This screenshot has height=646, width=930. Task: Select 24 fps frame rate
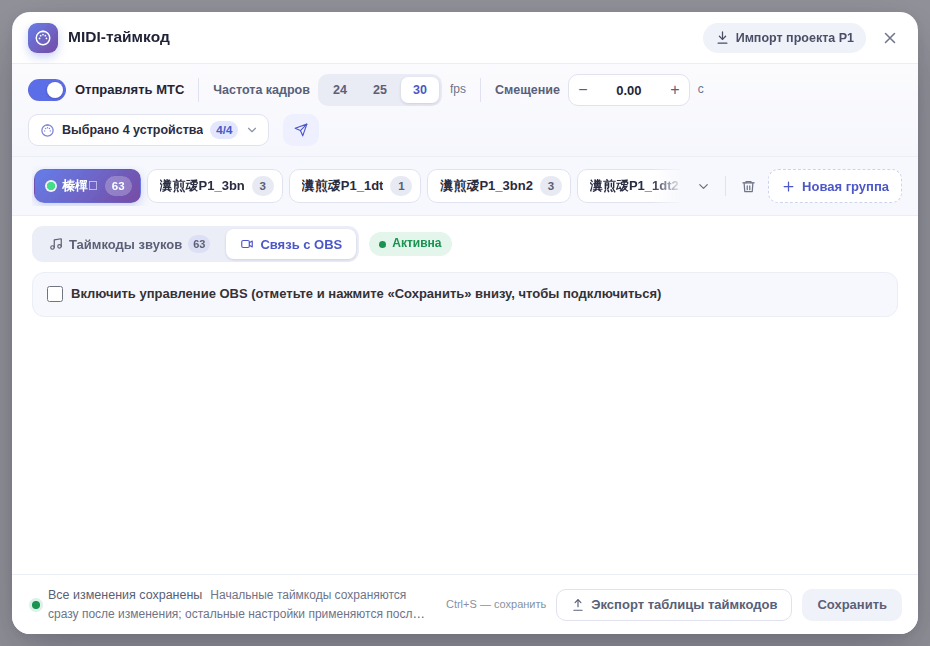click(340, 90)
